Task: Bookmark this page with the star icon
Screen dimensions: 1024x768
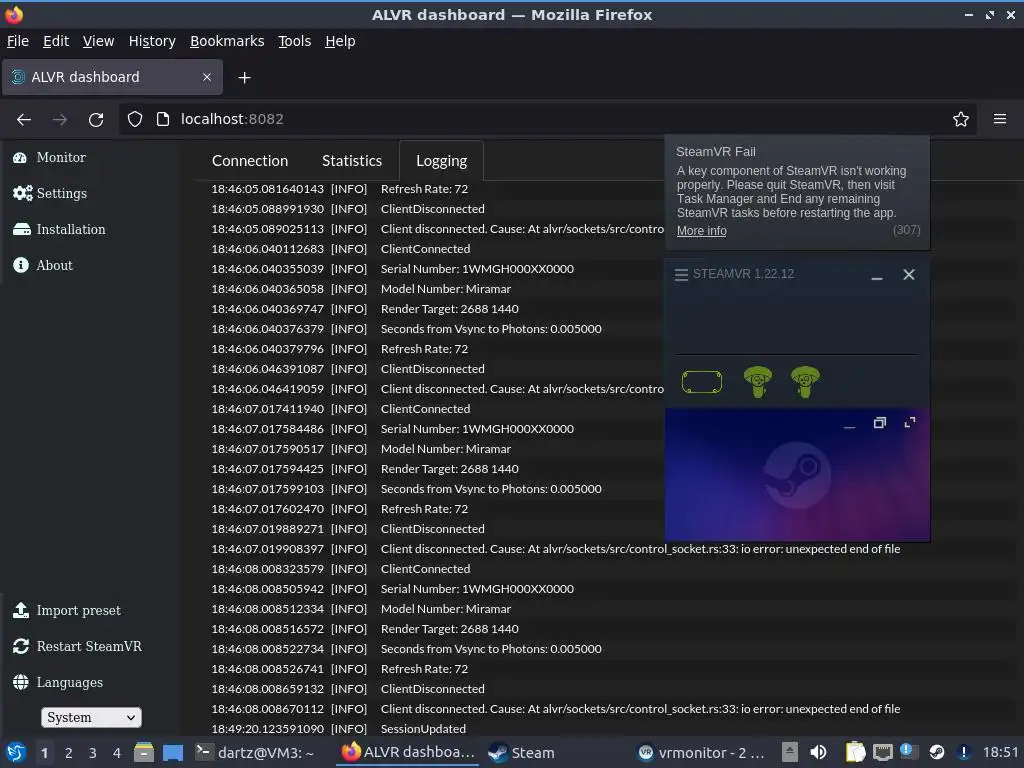Action: (x=961, y=119)
